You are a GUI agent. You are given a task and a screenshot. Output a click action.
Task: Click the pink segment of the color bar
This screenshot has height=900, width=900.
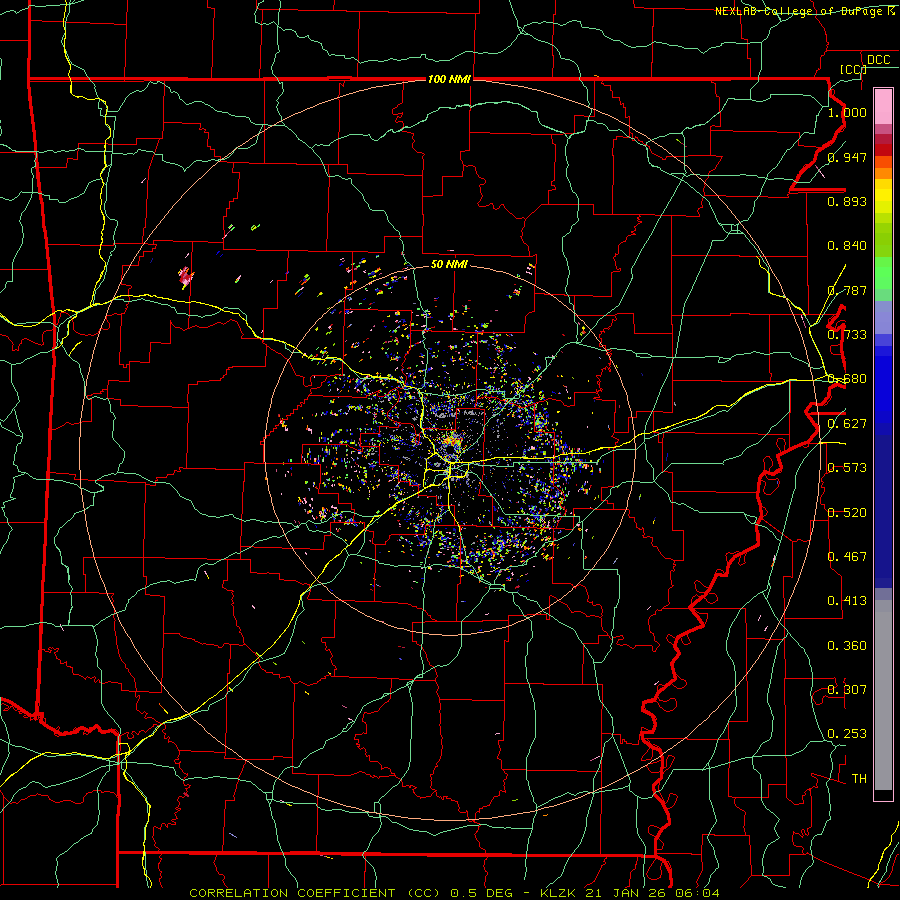pos(883,106)
